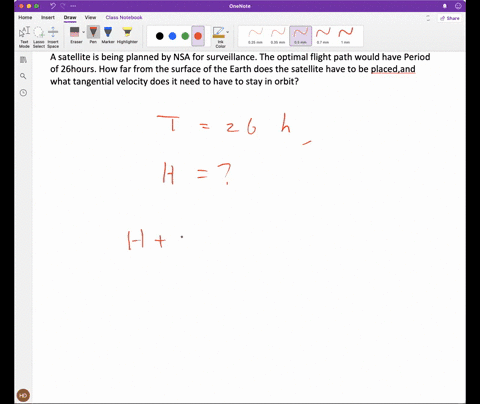Switch to Text Mode

(x=24, y=37)
